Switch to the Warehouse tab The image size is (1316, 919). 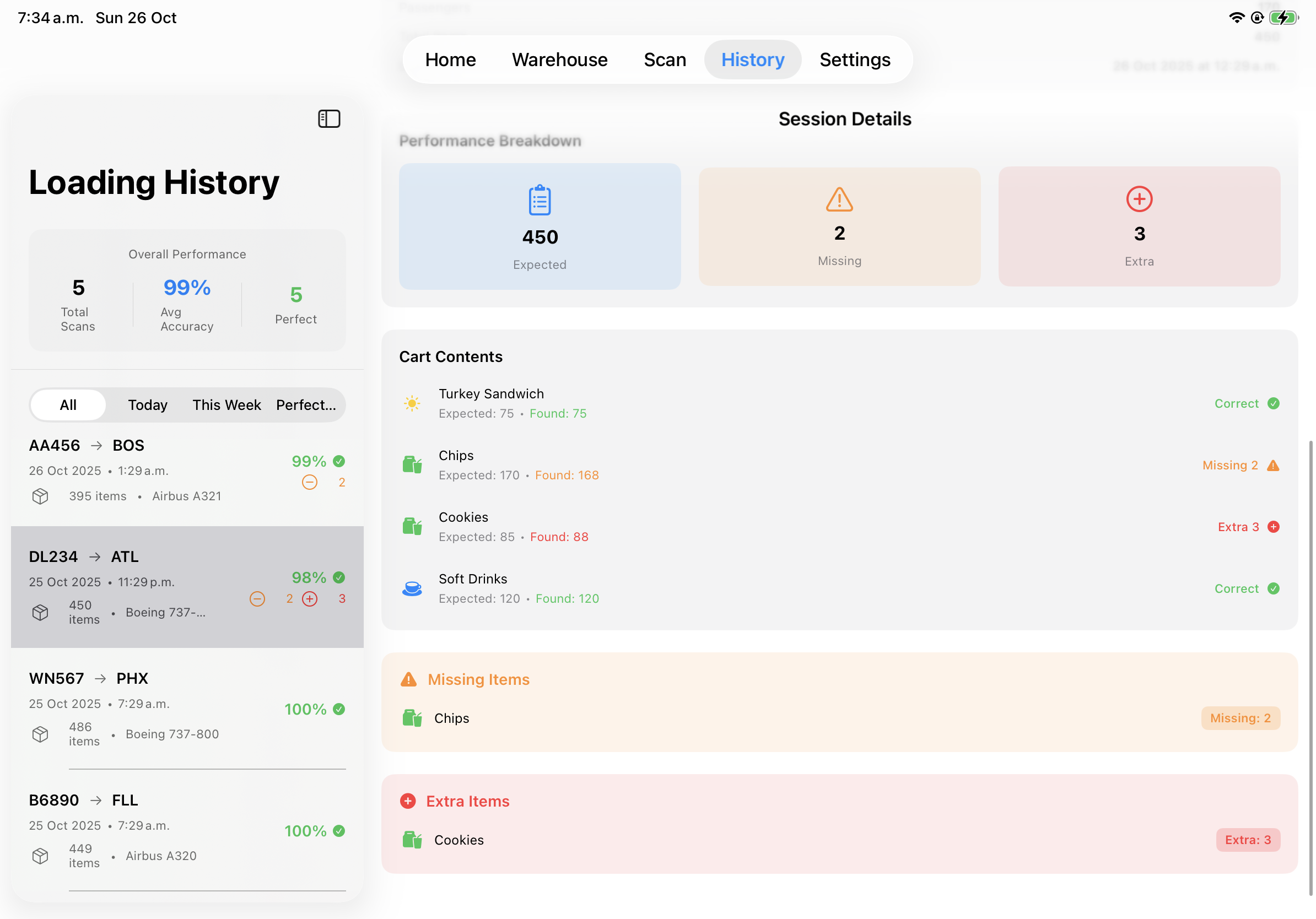(x=559, y=60)
